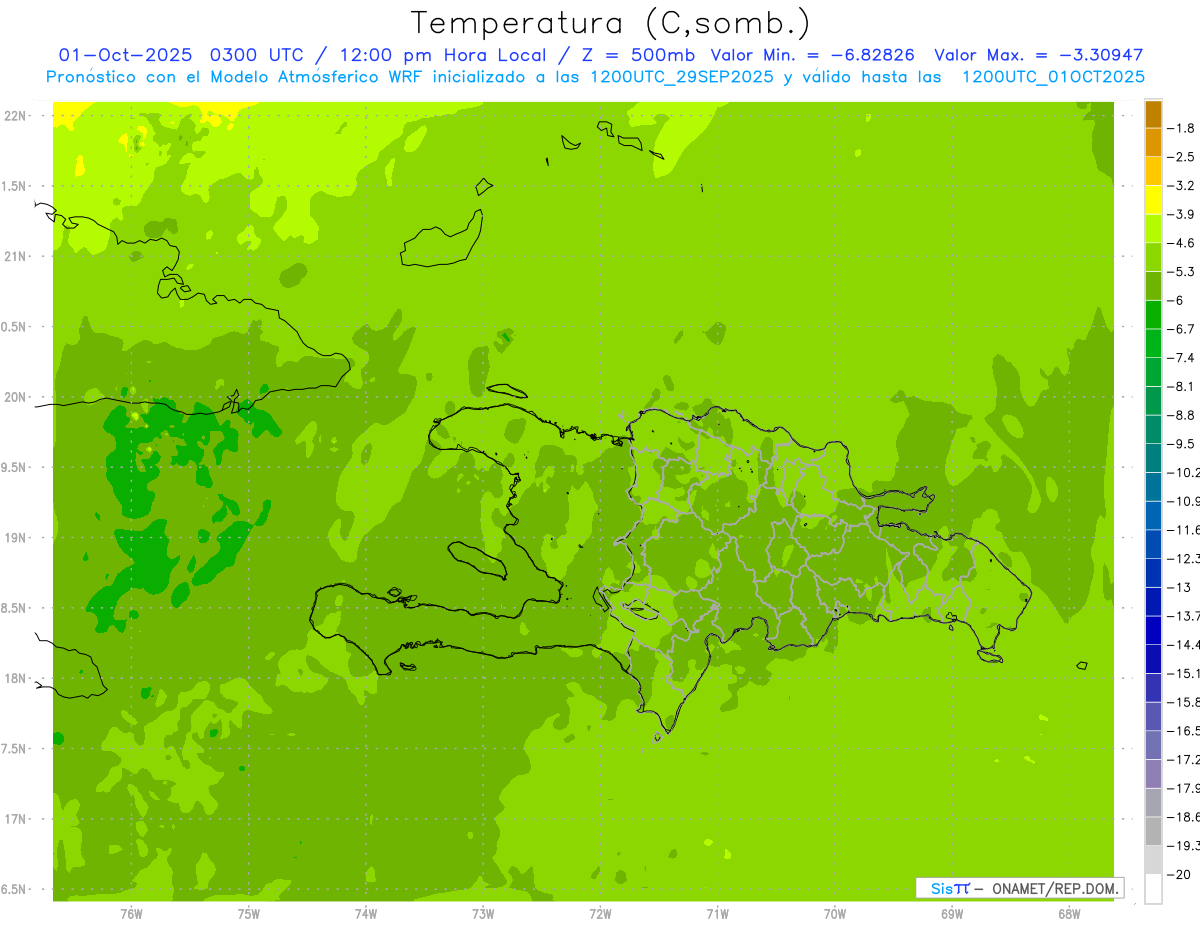Screen dimensions: 1200x927
Task: Click the "-8.8" legend value
Action: [1181, 415]
